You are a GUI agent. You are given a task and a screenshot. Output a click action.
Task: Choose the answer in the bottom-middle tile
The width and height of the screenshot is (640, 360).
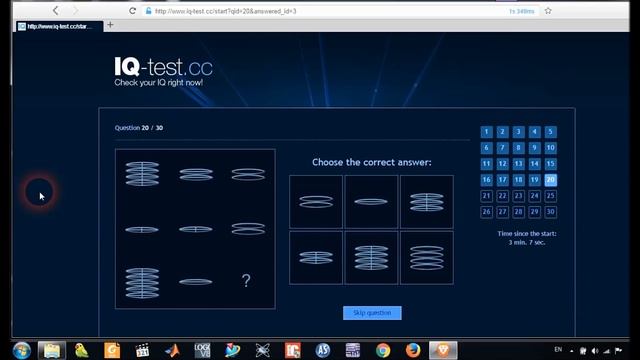[371, 258]
